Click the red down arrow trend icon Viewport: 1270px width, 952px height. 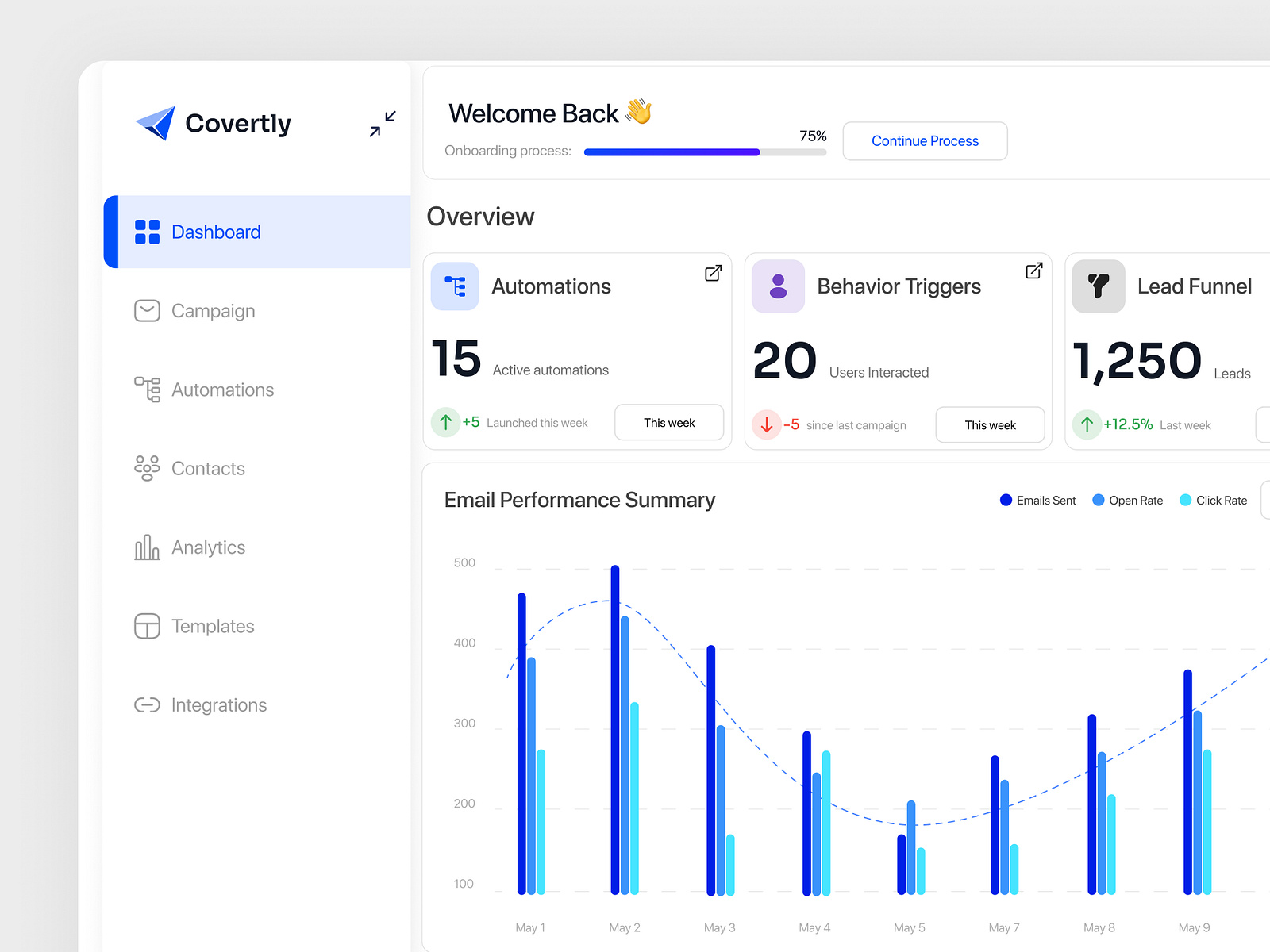tap(767, 425)
